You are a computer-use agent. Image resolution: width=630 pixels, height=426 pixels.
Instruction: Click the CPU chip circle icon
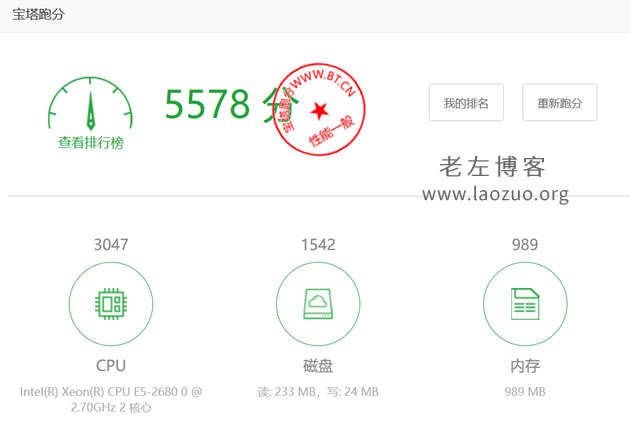click(x=110, y=304)
